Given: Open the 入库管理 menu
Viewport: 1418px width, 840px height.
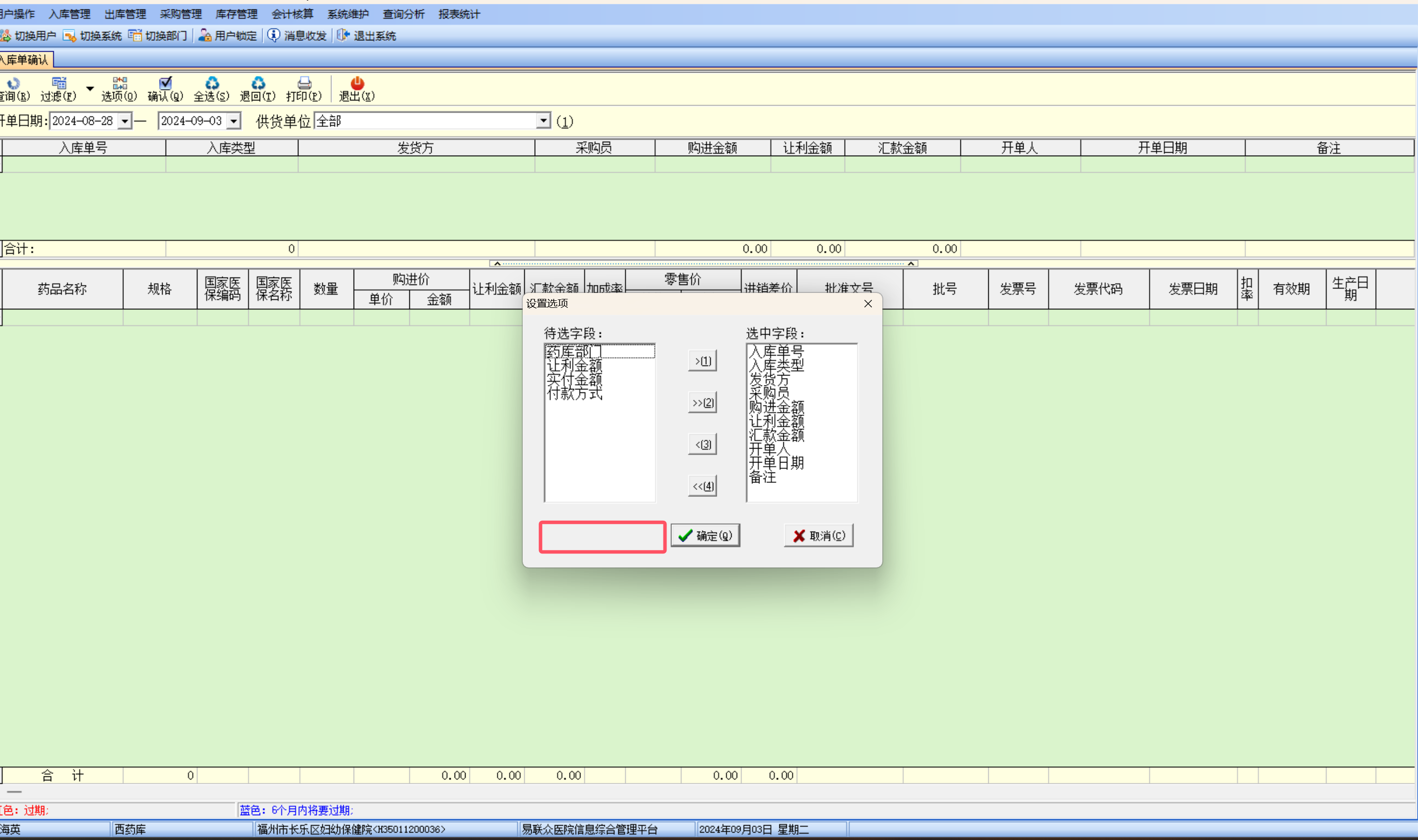Looking at the screenshot, I should pyautogui.click(x=69, y=14).
